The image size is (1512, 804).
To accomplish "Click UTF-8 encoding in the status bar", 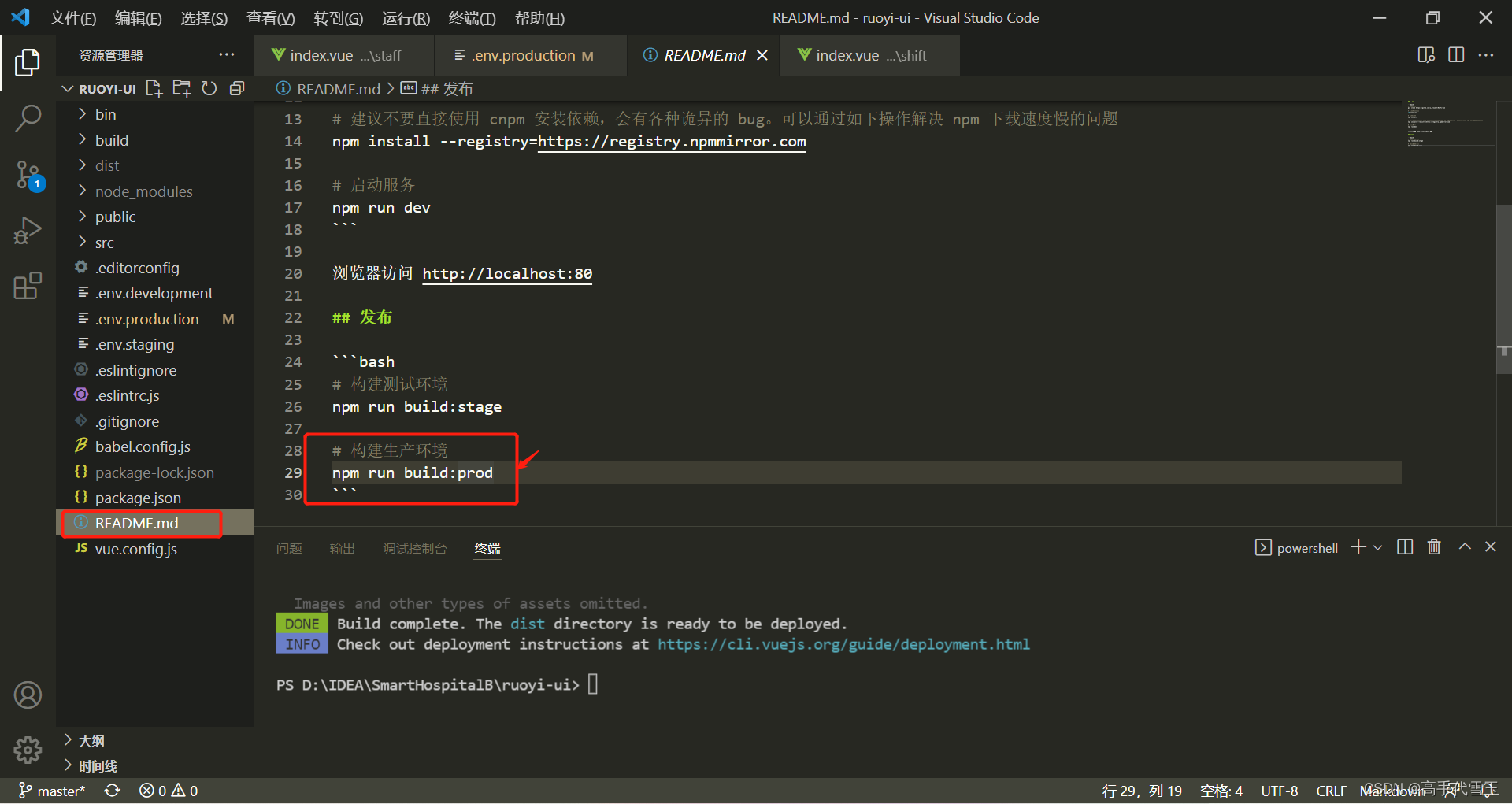I will (1279, 791).
